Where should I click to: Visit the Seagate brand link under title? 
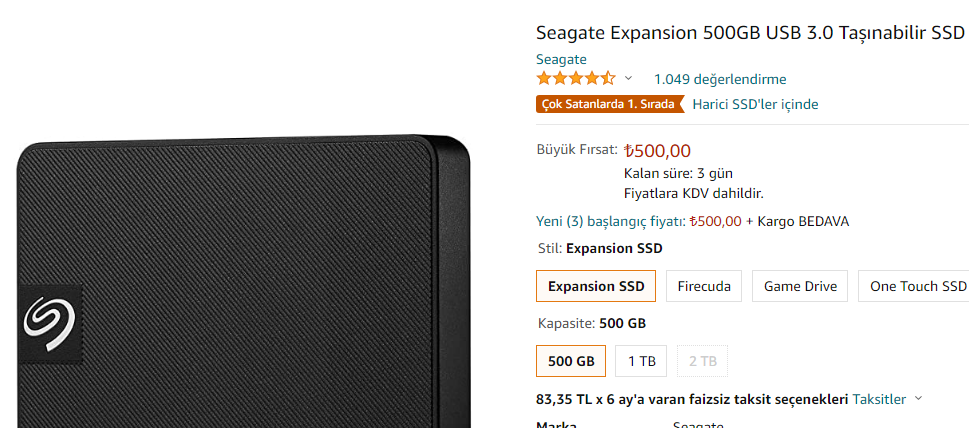pos(561,59)
